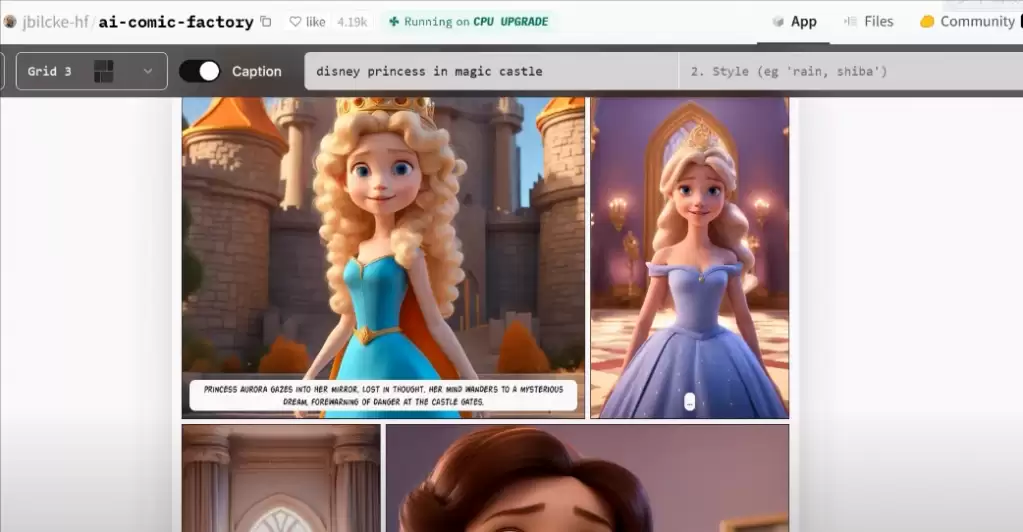Image resolution: width=1023 pixels, height=532 pixels.
Task: Click the Style input field
Action: pos(850,71)
